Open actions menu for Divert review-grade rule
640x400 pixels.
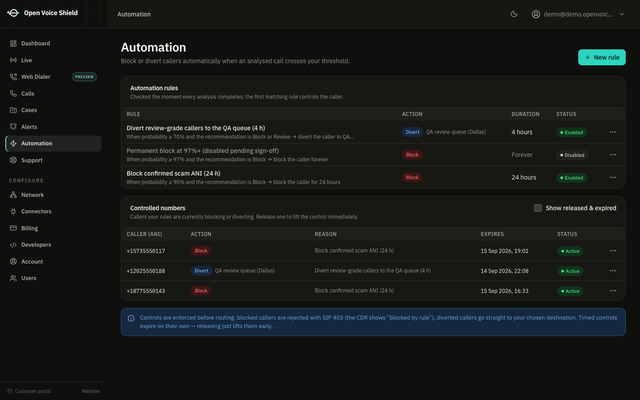[x=613, y=132]
